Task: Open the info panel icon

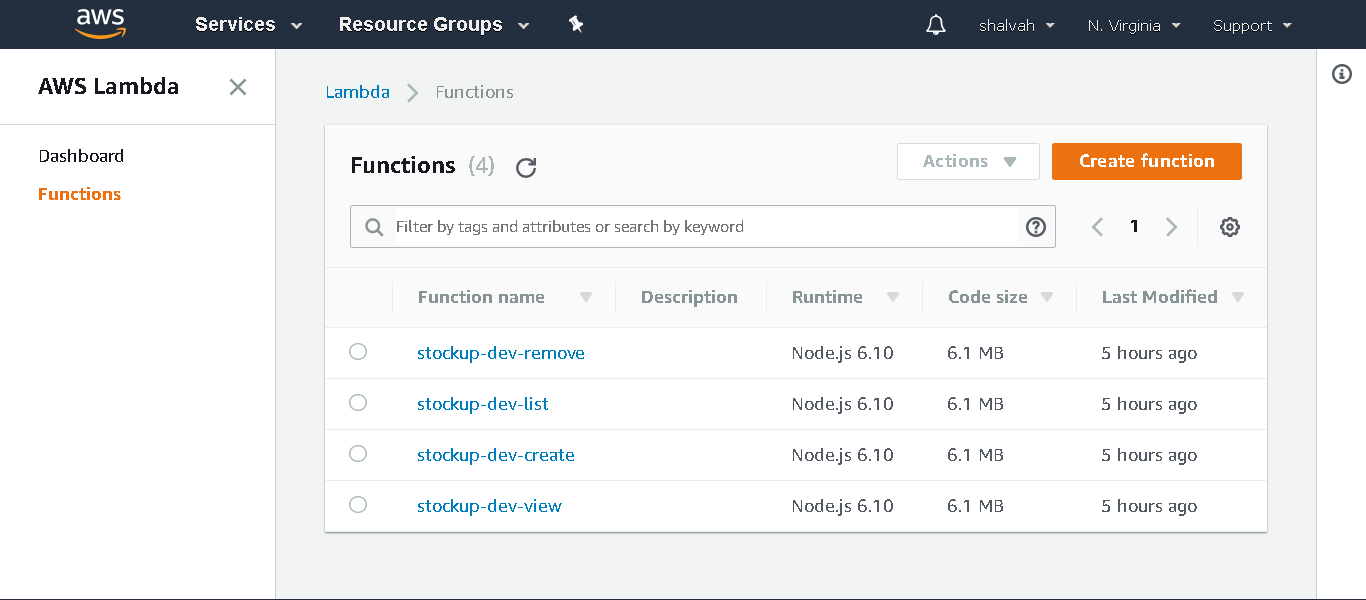Action: (x=1342, y=74)
